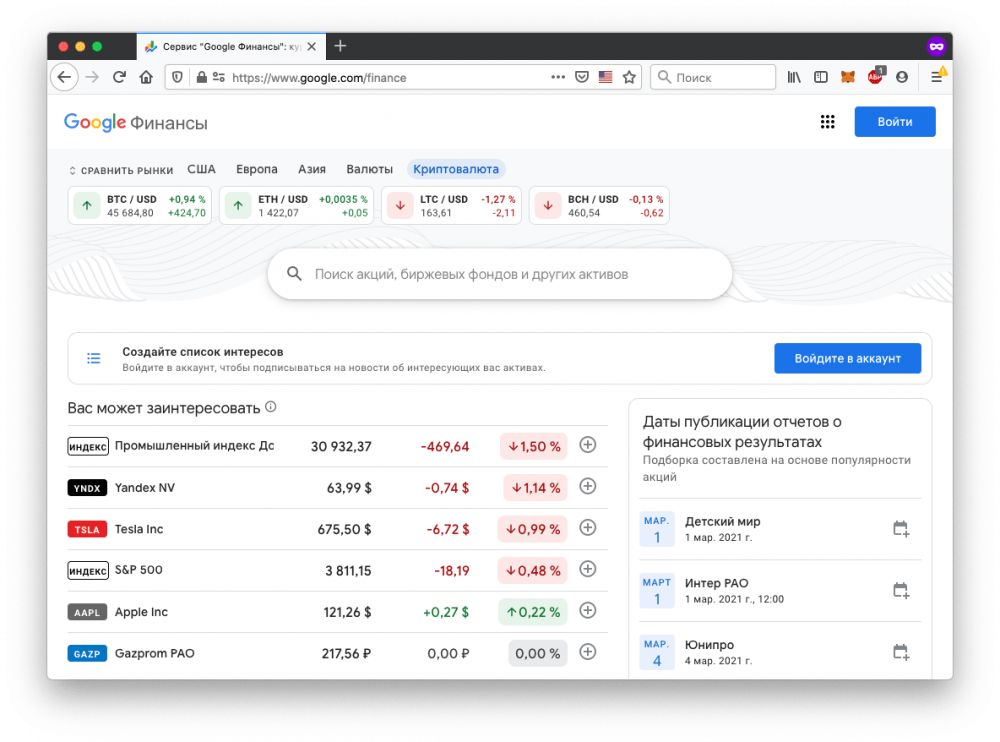Add Yandex NV to watchlist with plus

pyautogui.click(x=588, y=486)
